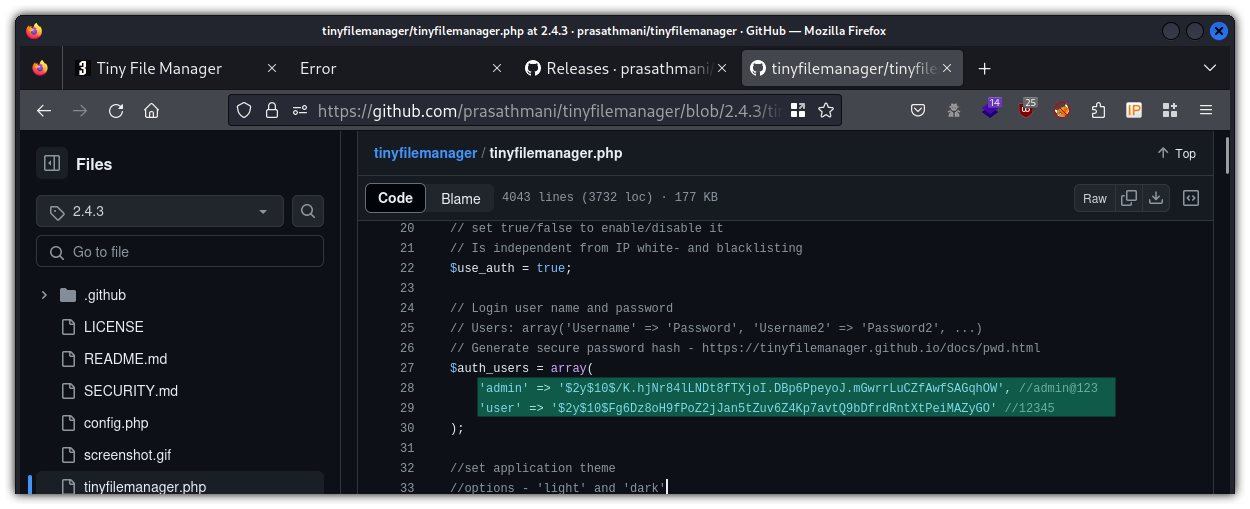Open the tinyfilemanager breadcrumb link
1250x509 pixels.
[425, 153]
